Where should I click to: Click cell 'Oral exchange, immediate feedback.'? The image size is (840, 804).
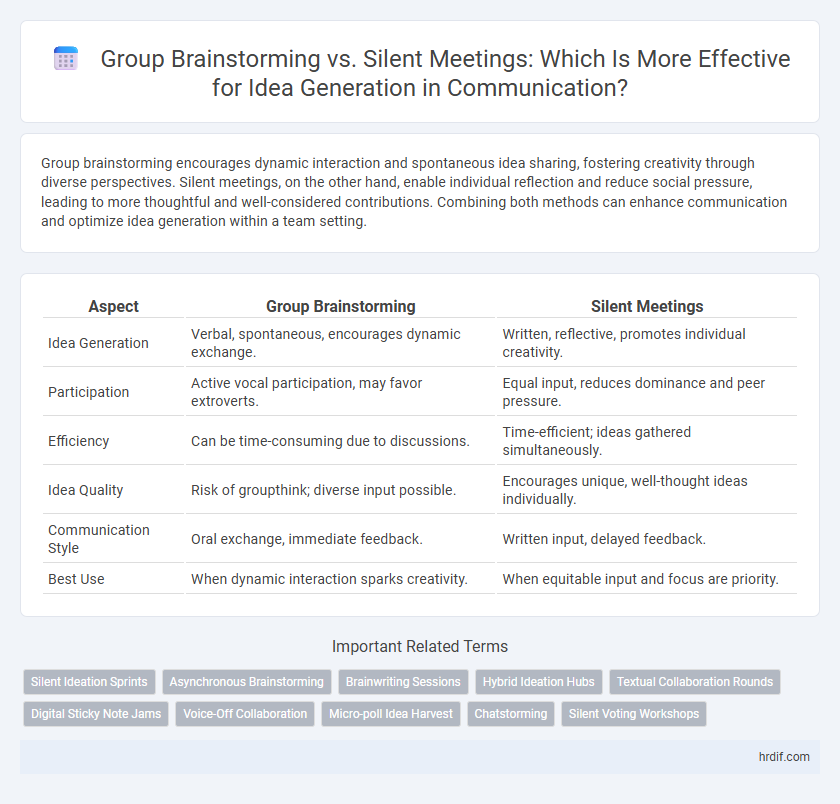point(341,539)
